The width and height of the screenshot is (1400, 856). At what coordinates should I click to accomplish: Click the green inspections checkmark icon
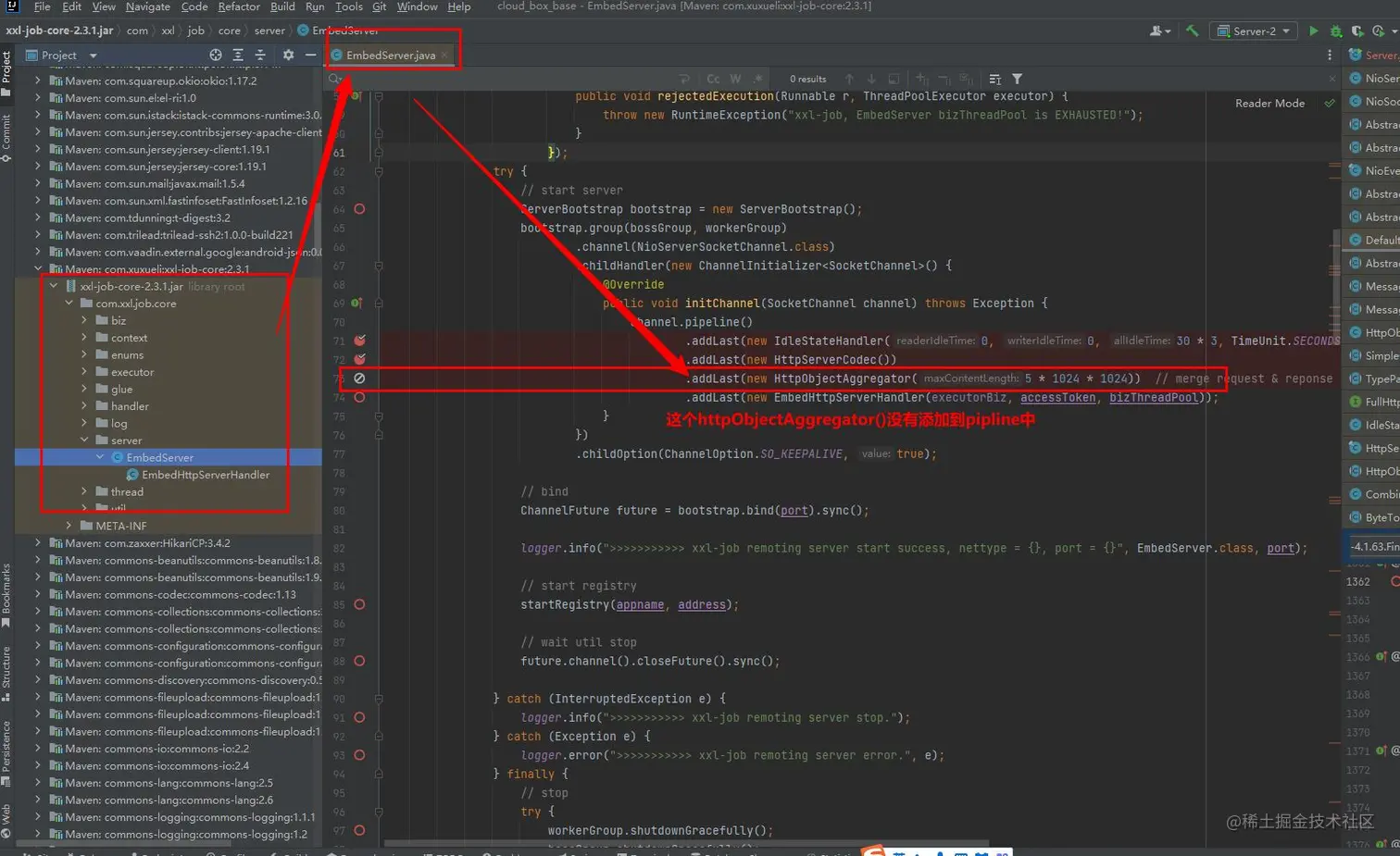pos(1330,103)
